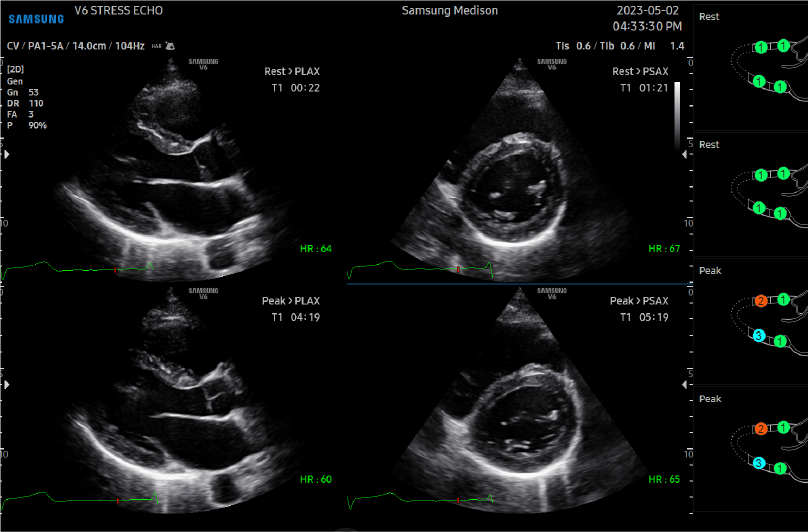Select the Peak PSAX echo image

[x=518, y=400]
